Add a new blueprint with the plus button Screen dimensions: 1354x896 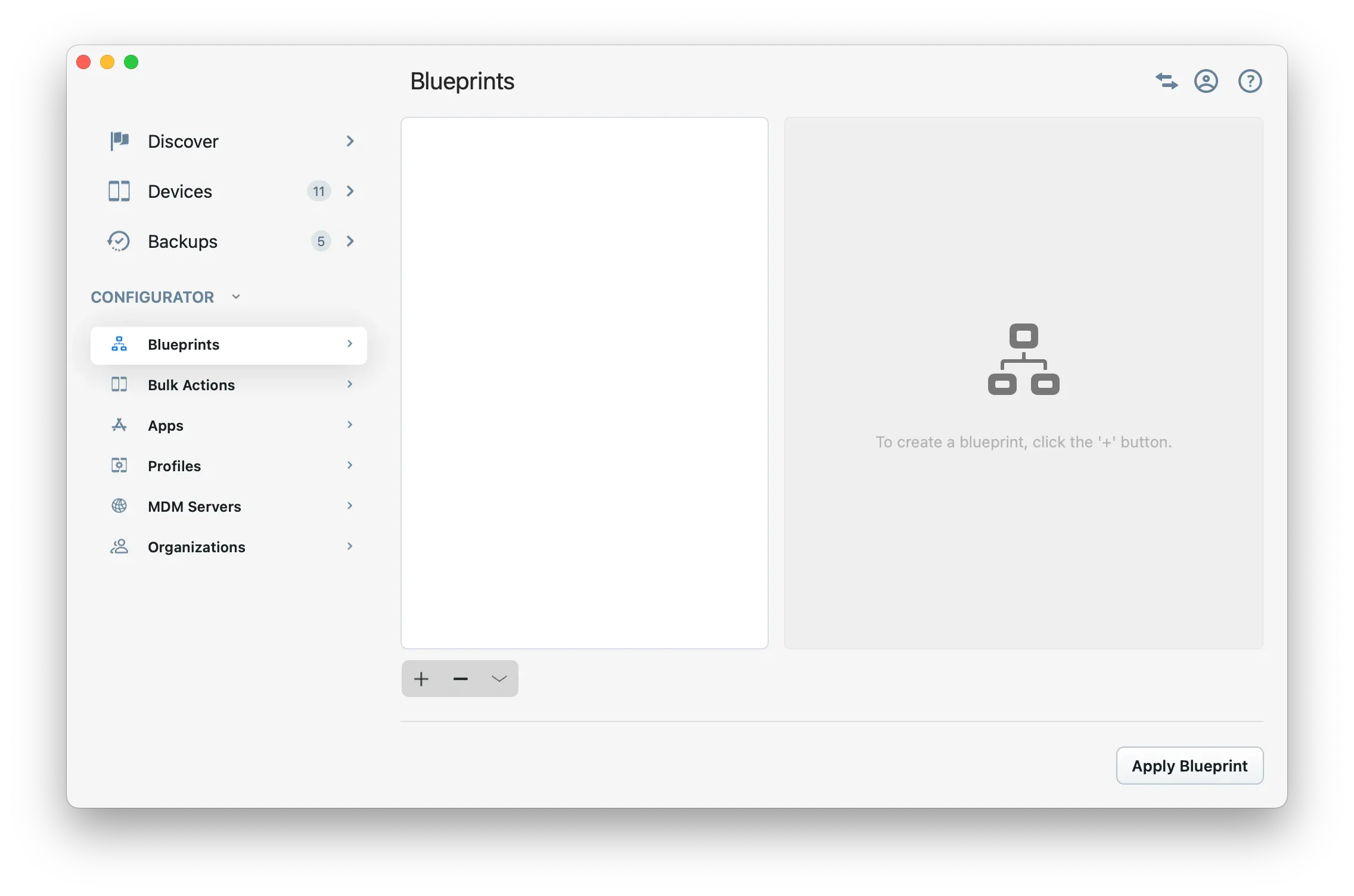click(421, 679)
